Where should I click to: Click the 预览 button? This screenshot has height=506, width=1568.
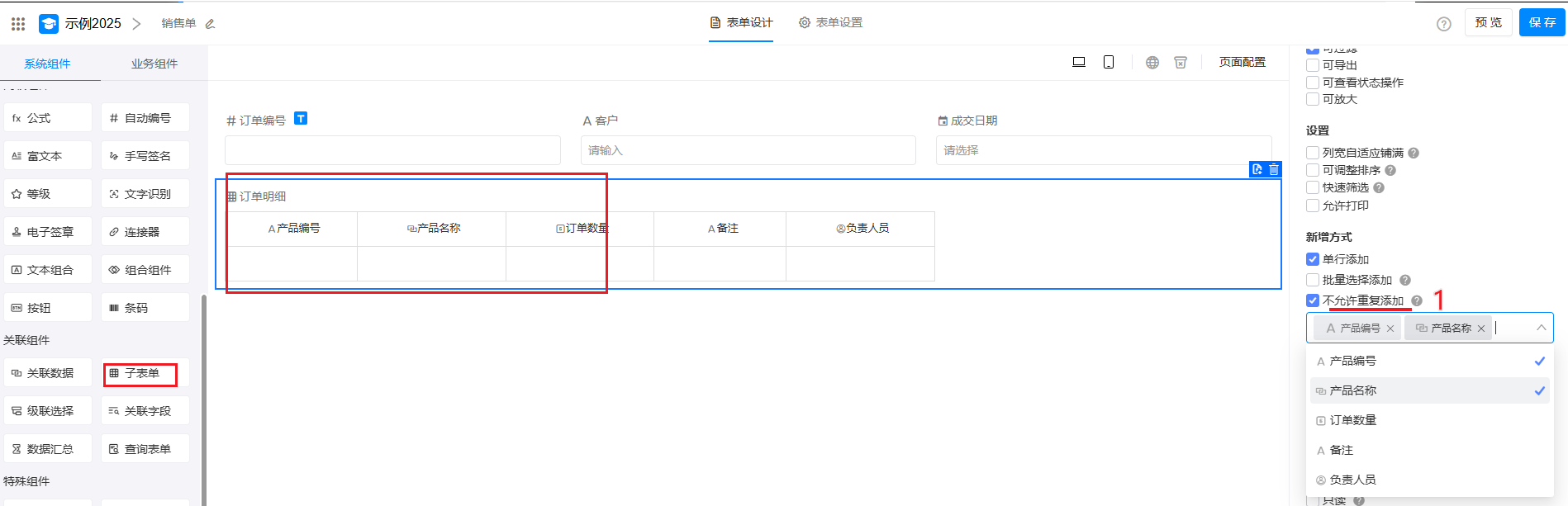point(1488,22)
